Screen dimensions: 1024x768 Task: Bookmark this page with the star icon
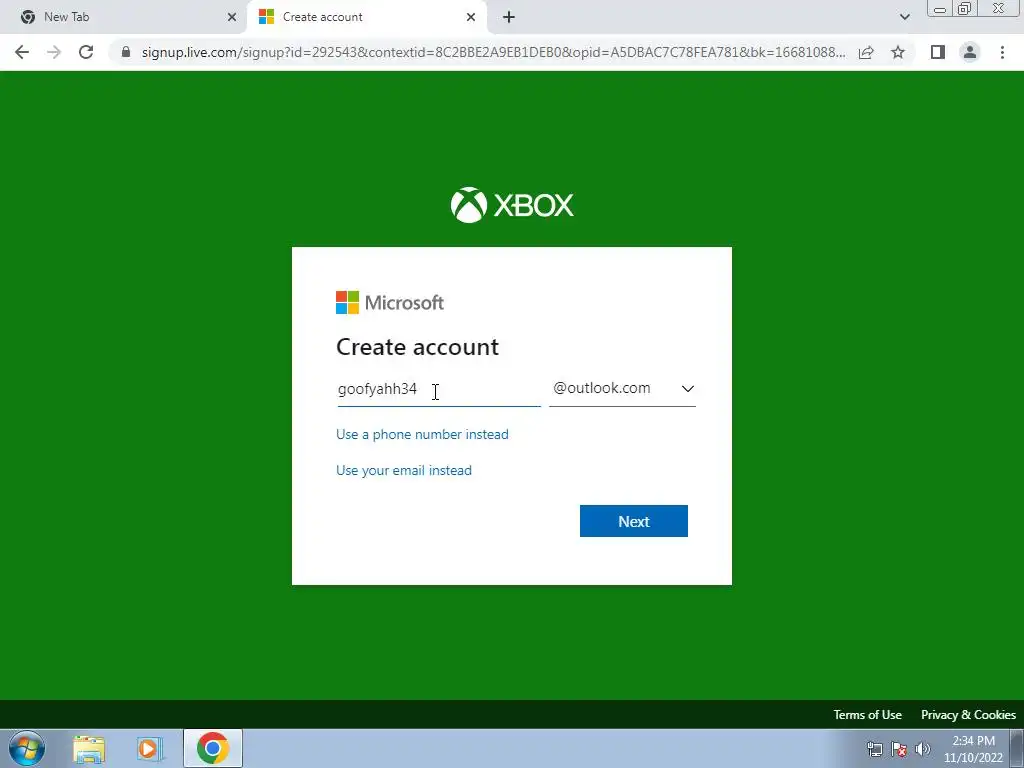[x=898, y=52]
